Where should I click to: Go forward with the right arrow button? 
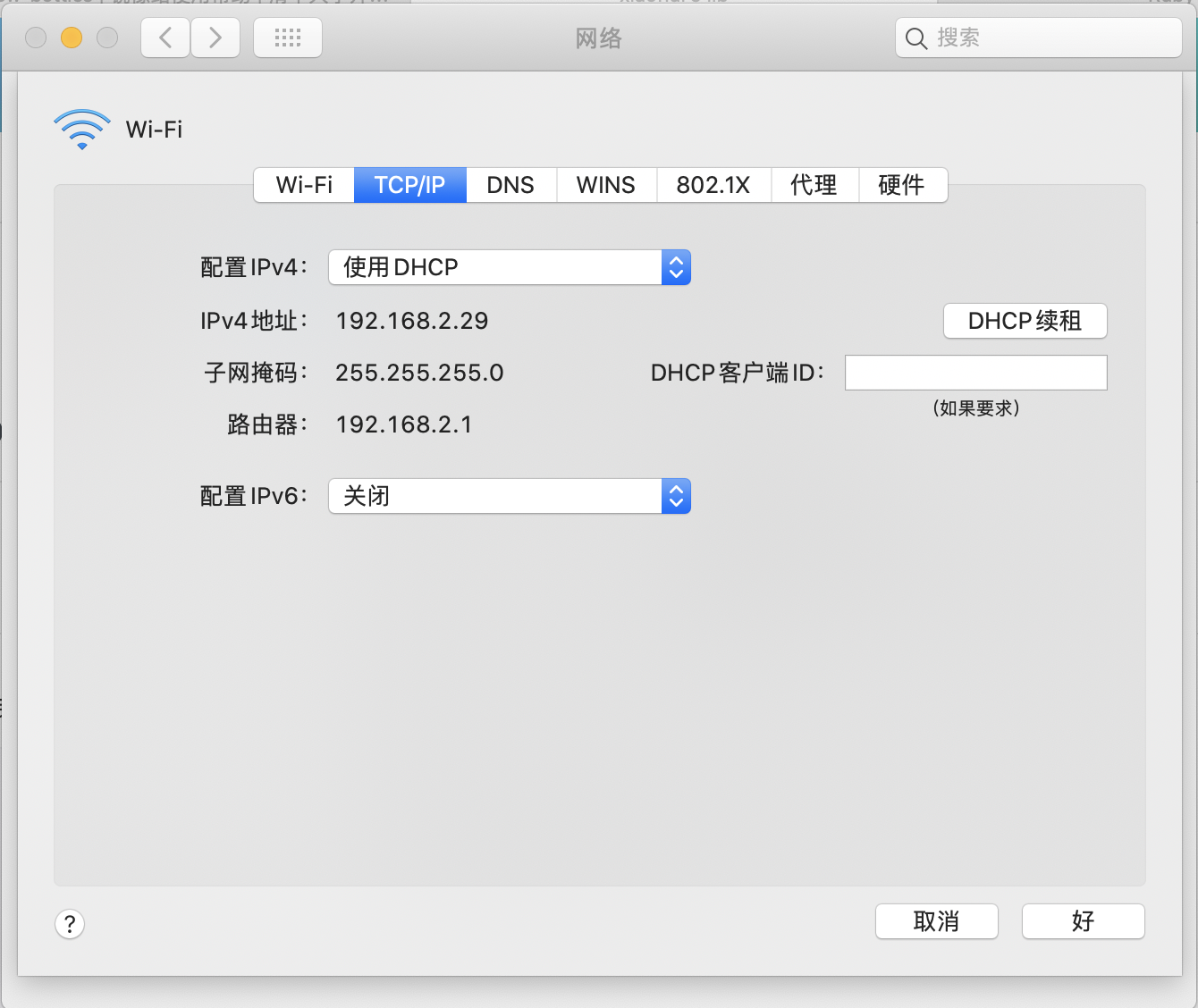(x=215, y=38)
